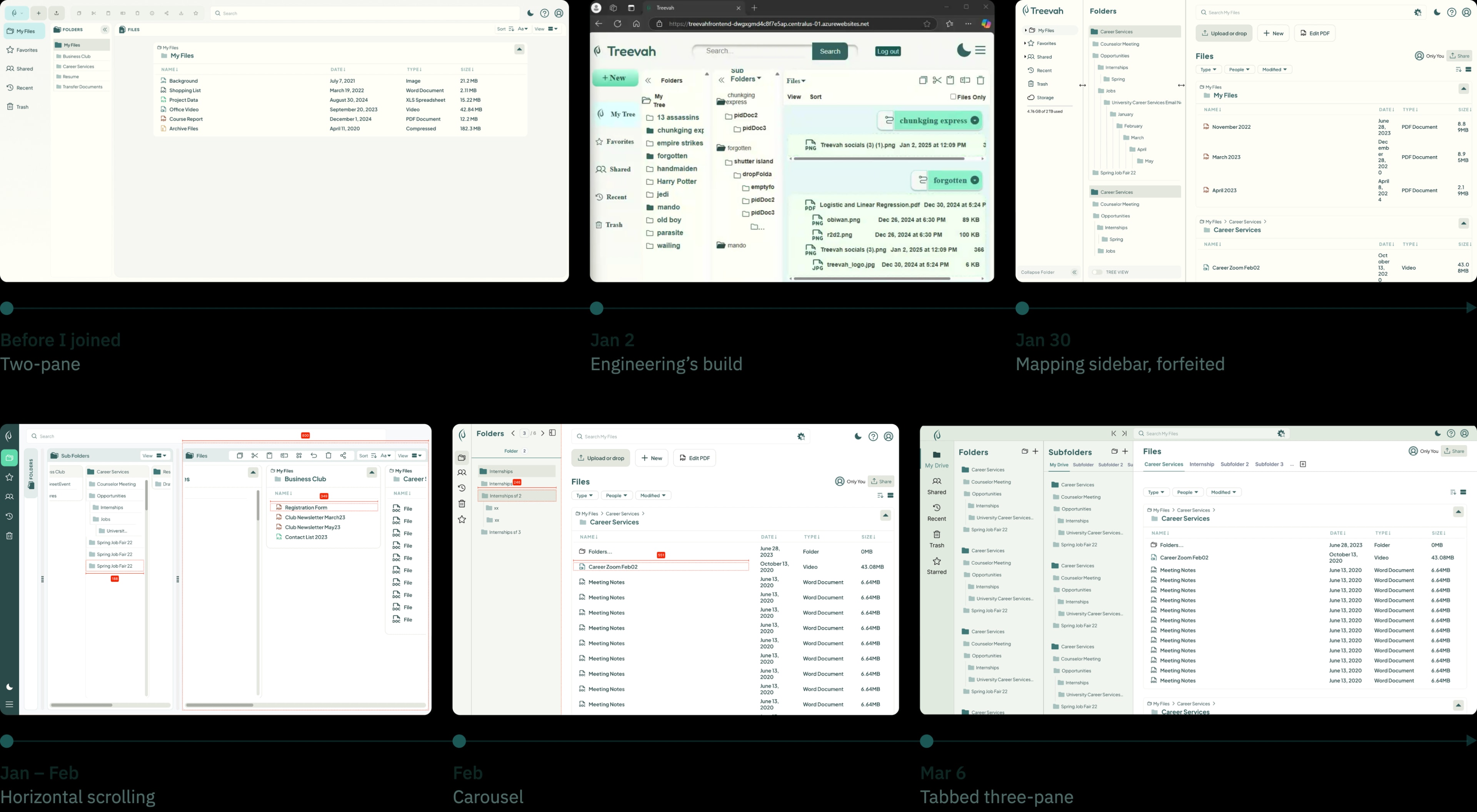Image resolution: width=1477 pixels, height=812 pixels.
Task: Click the info icon in Two-pane toolbar
Action: point(152,13)
